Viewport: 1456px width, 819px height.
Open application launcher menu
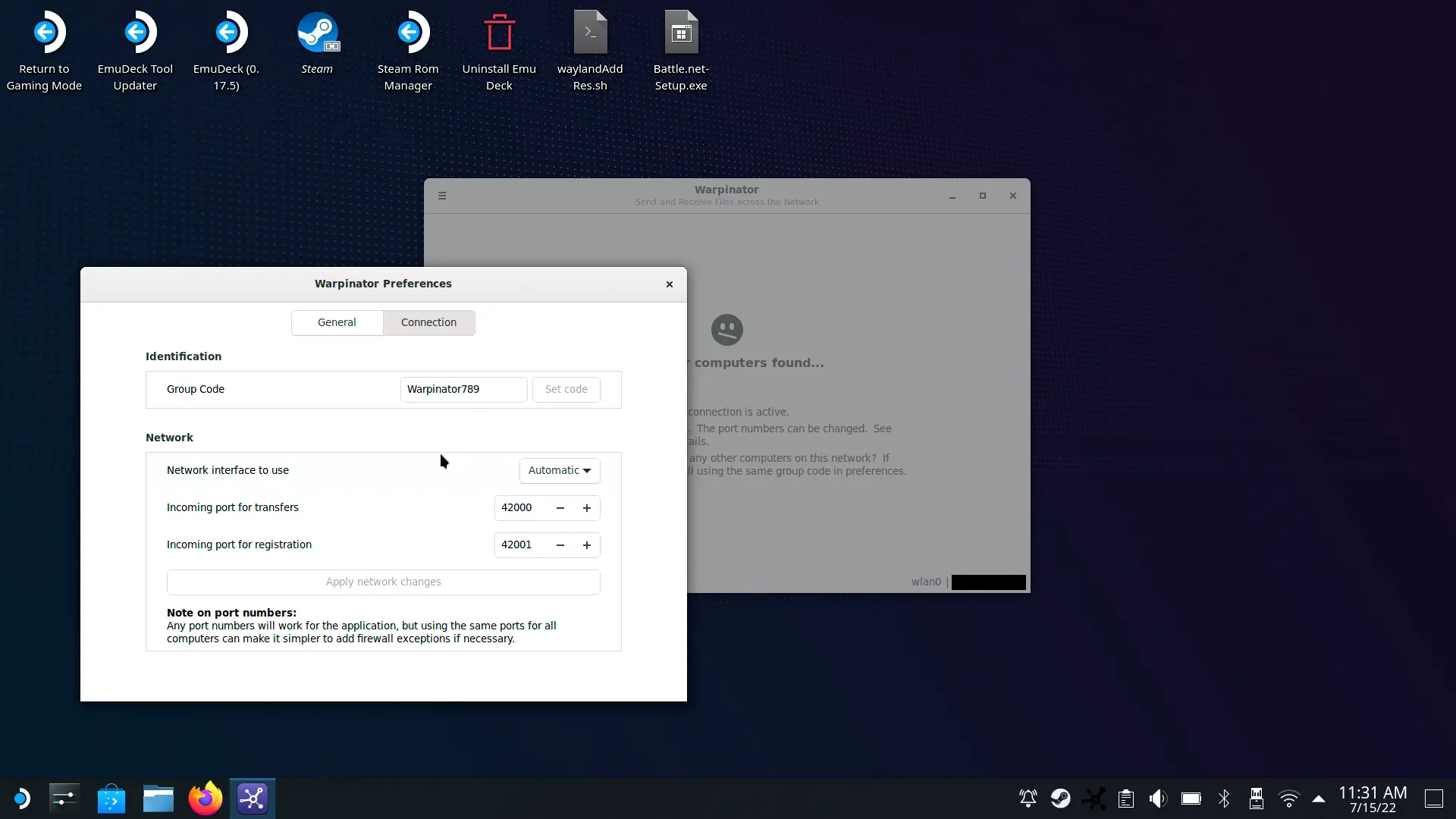21,799
